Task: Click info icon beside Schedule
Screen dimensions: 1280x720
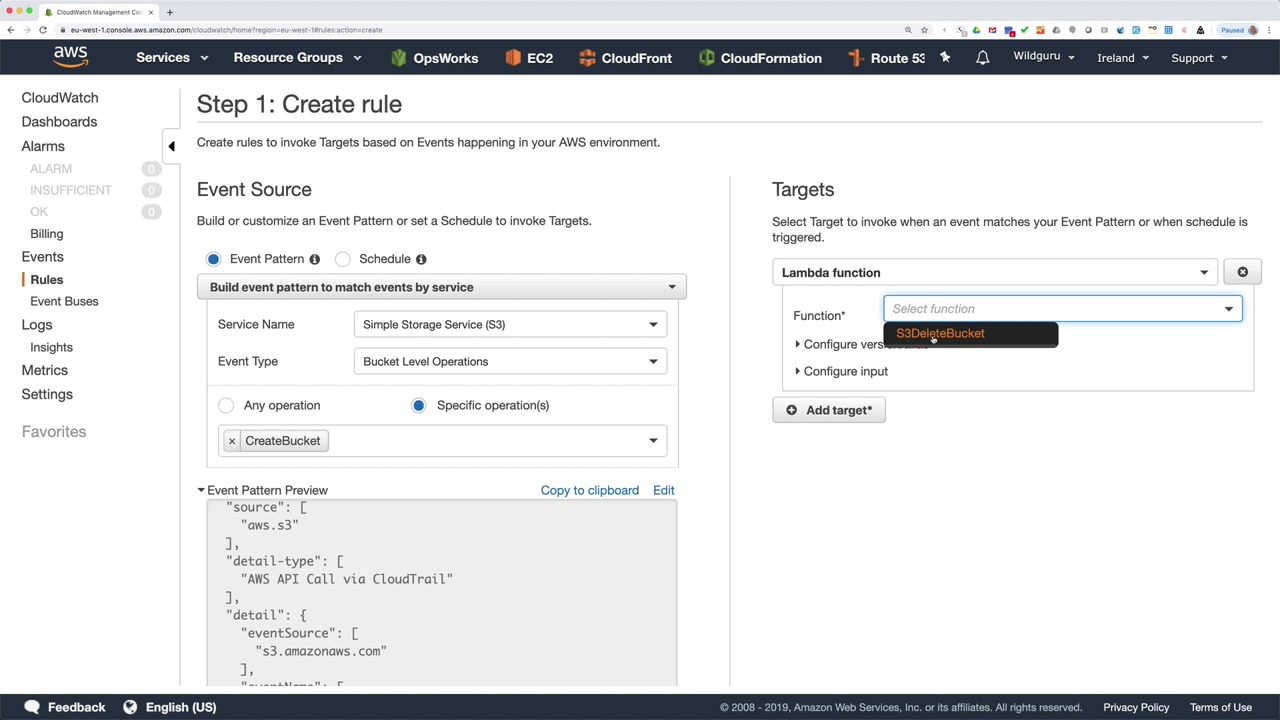Action: click(x=421, y=259)
